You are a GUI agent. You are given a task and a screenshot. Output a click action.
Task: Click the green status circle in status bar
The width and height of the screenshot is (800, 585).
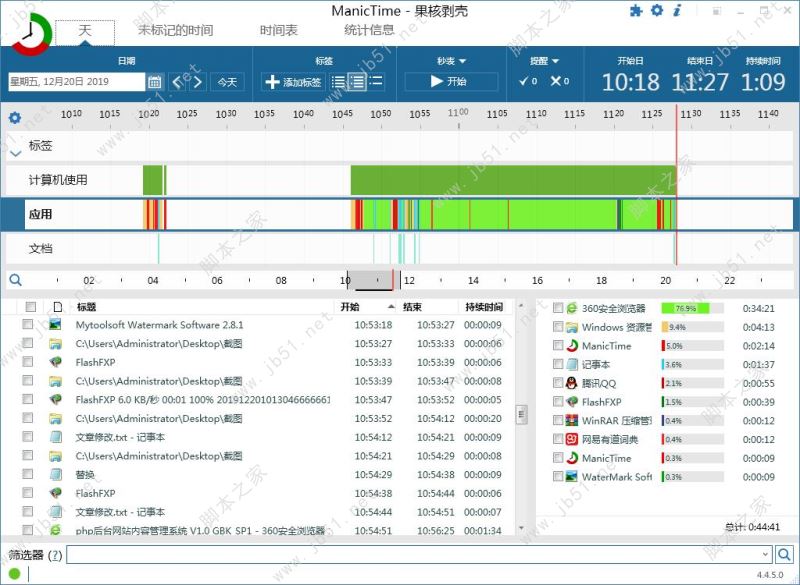point(14,574)
